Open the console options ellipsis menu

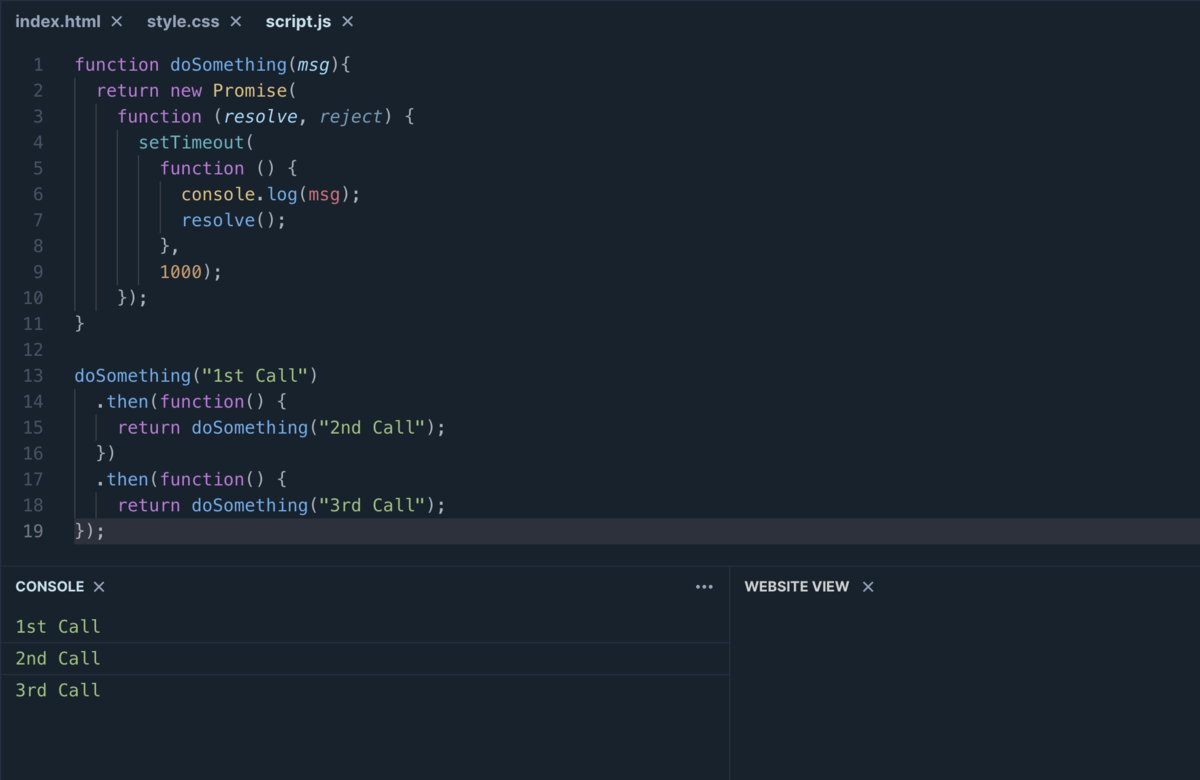(704, 587)
